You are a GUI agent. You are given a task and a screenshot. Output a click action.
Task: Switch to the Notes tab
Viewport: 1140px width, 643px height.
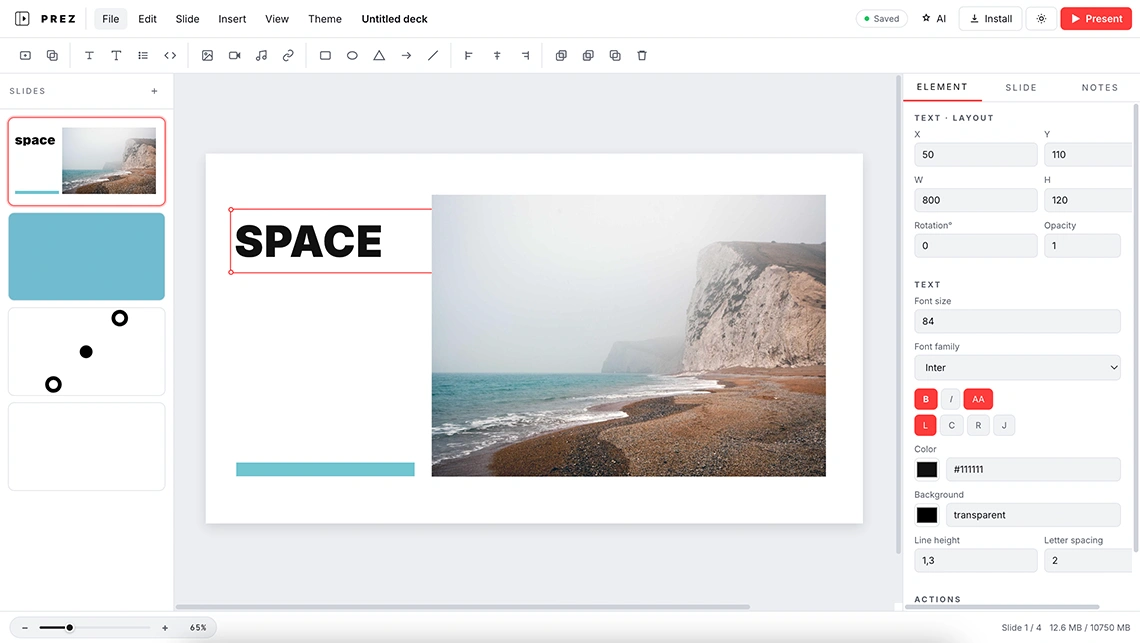tap(1099, 87)
